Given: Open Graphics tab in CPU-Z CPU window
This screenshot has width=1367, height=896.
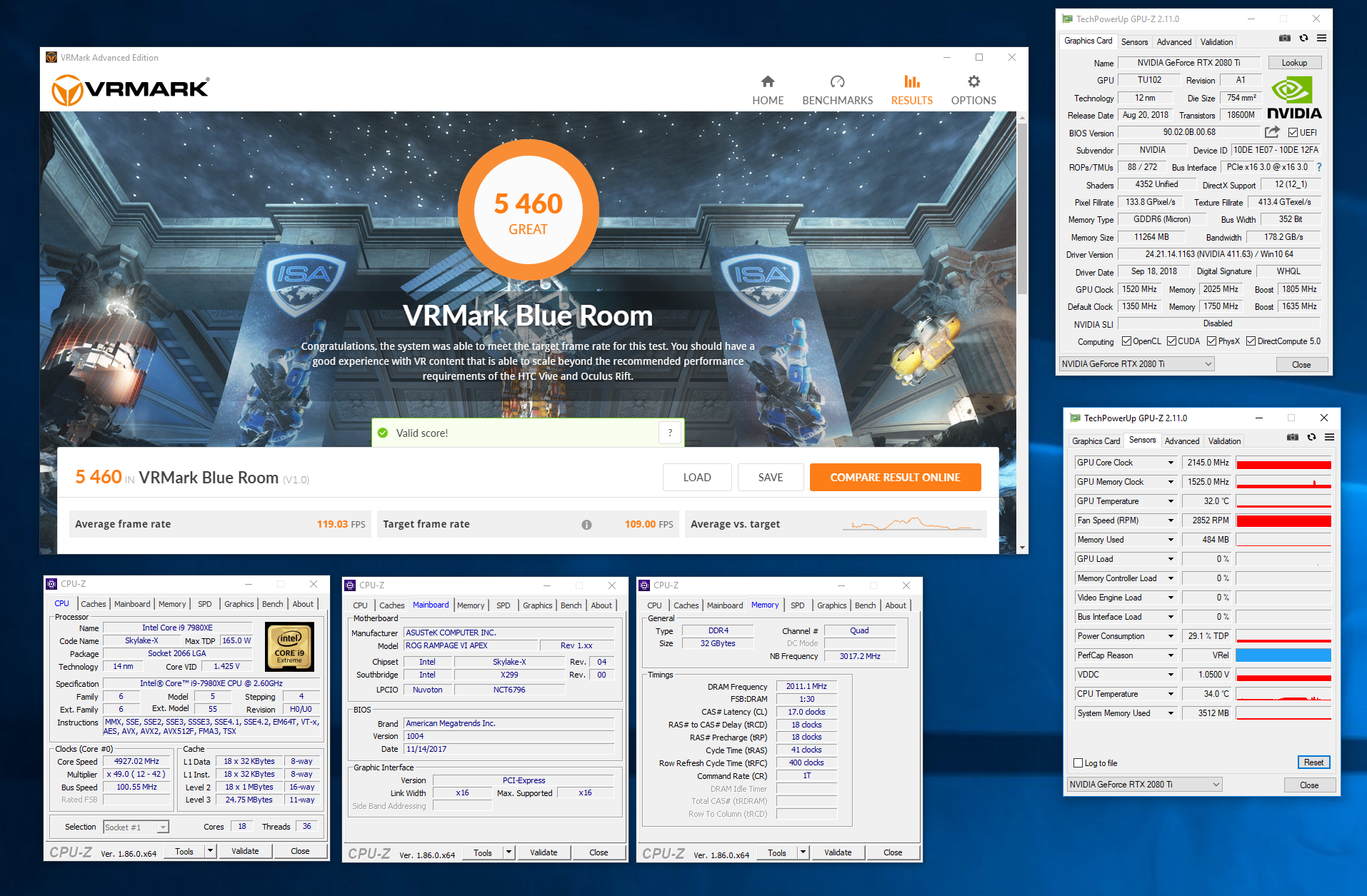Looking at the screenshot, I should pyautogui.click(x=239, y=604).
